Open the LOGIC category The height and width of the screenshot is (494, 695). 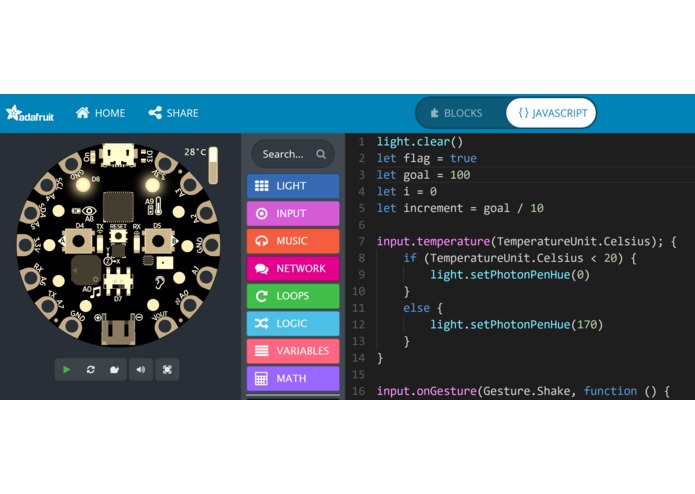coord(293,323)
